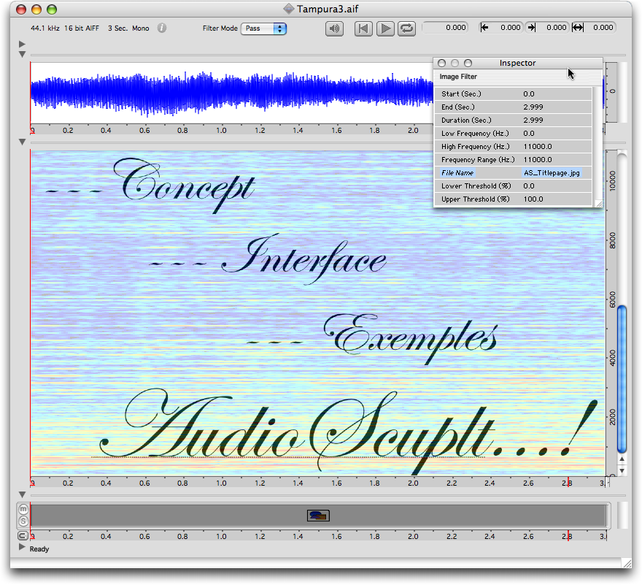The image size is (642, 585).
Task: Toggle the track mute m button
Action: pos(23,508)
